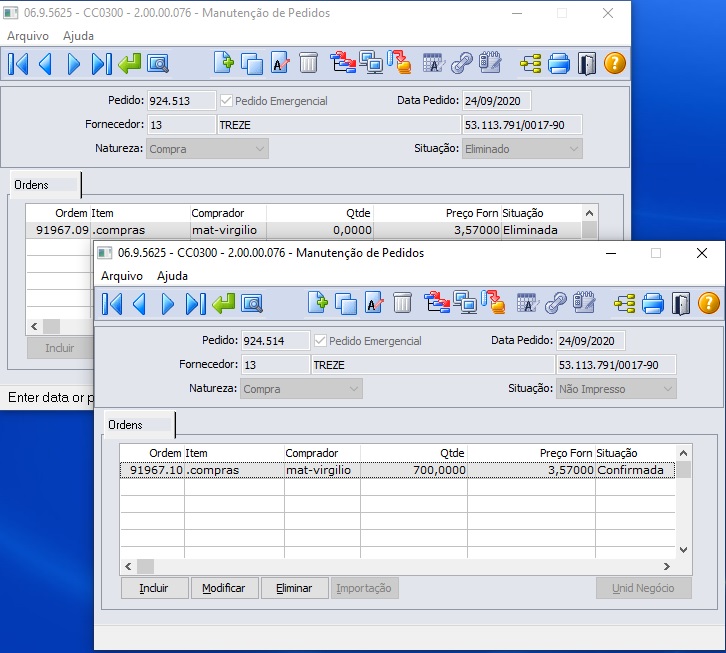Go to next record in back window

74,64
